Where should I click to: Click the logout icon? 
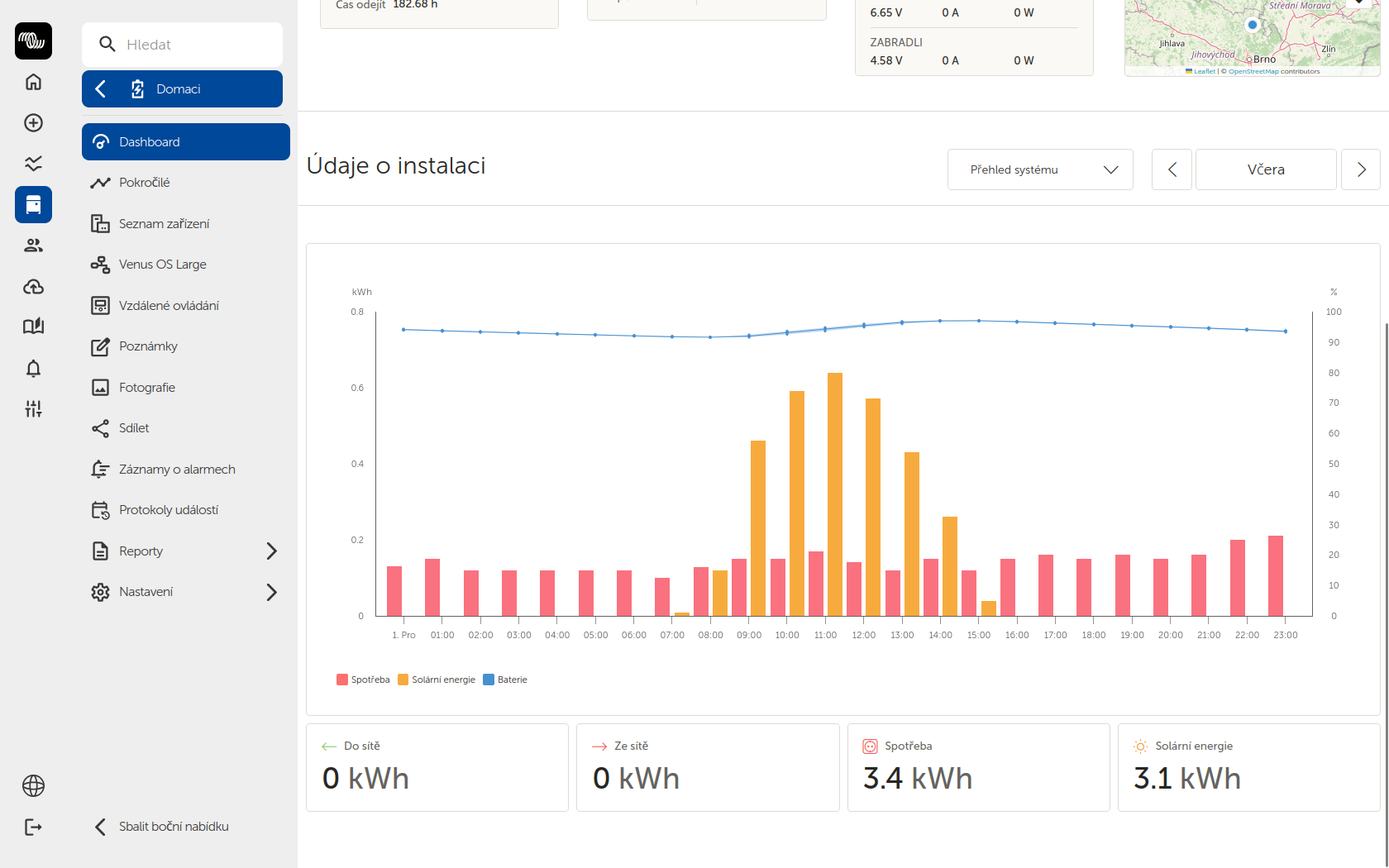(x=33, y=827)
